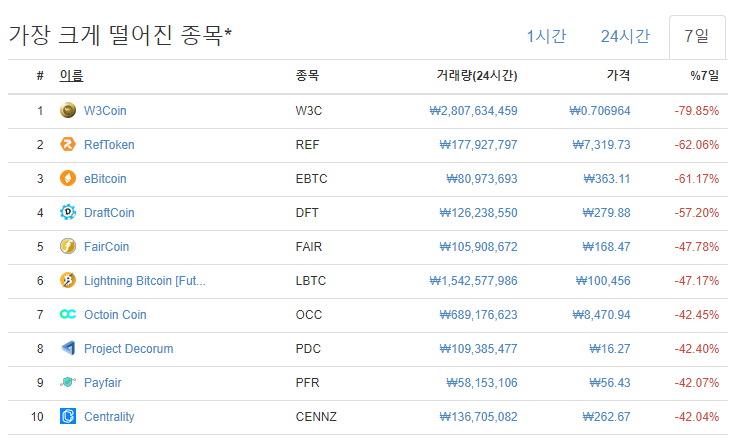Viewport: 737px width, 441px height.
Task: Open the Lightning Bitcoin name link
Action: [x=145, y=281]
